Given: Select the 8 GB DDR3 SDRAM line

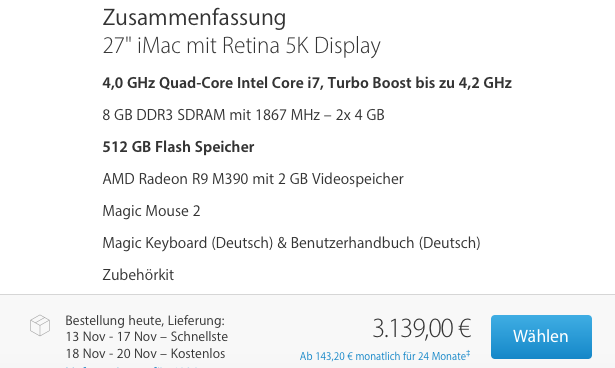Looking at the screenshot, I should [x=244, y=115].
